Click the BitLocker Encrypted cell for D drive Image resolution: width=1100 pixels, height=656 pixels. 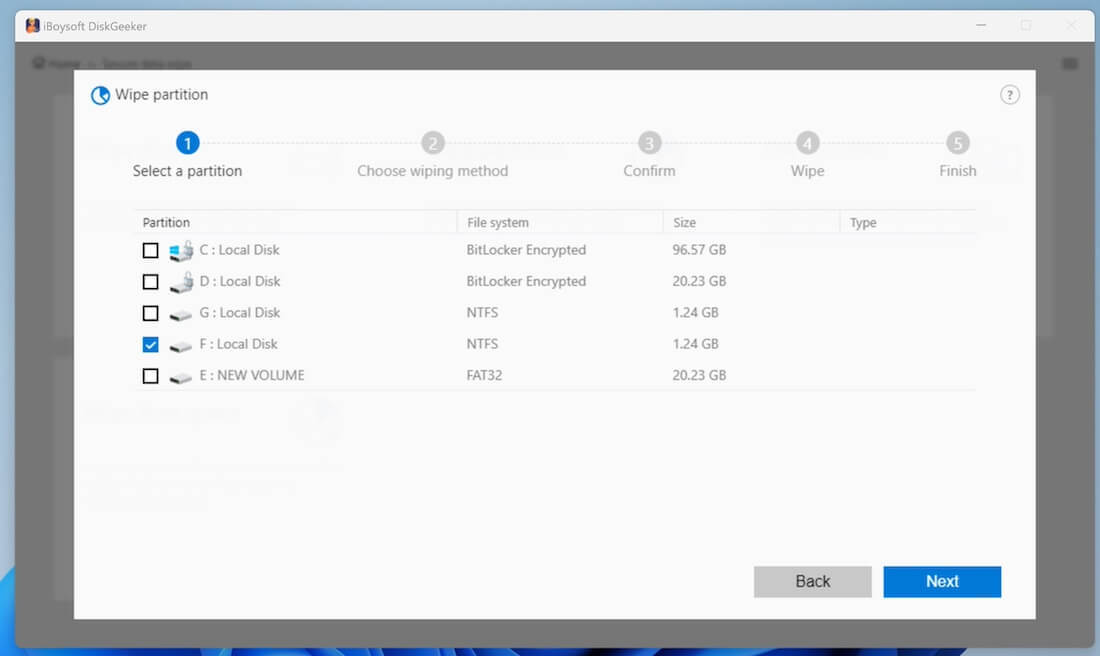[526, 281]
